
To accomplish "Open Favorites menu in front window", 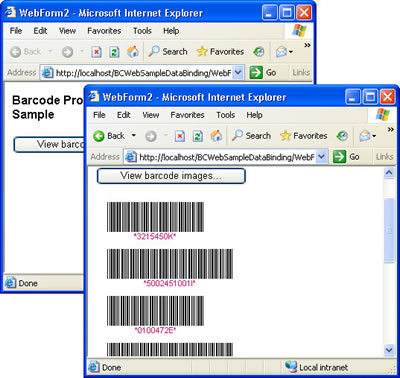I will click(187, 115).
